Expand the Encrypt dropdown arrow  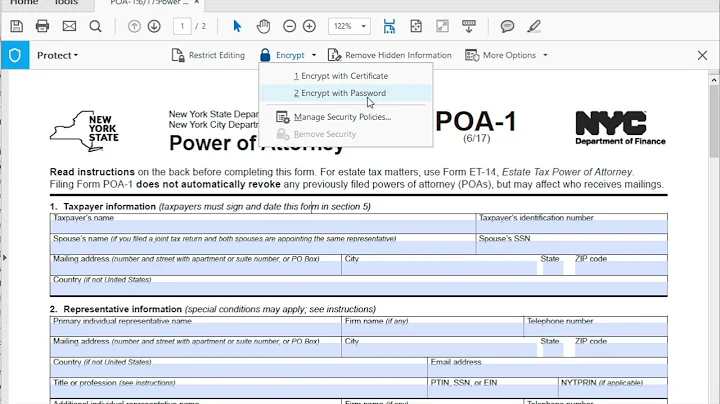pos(314,55)
